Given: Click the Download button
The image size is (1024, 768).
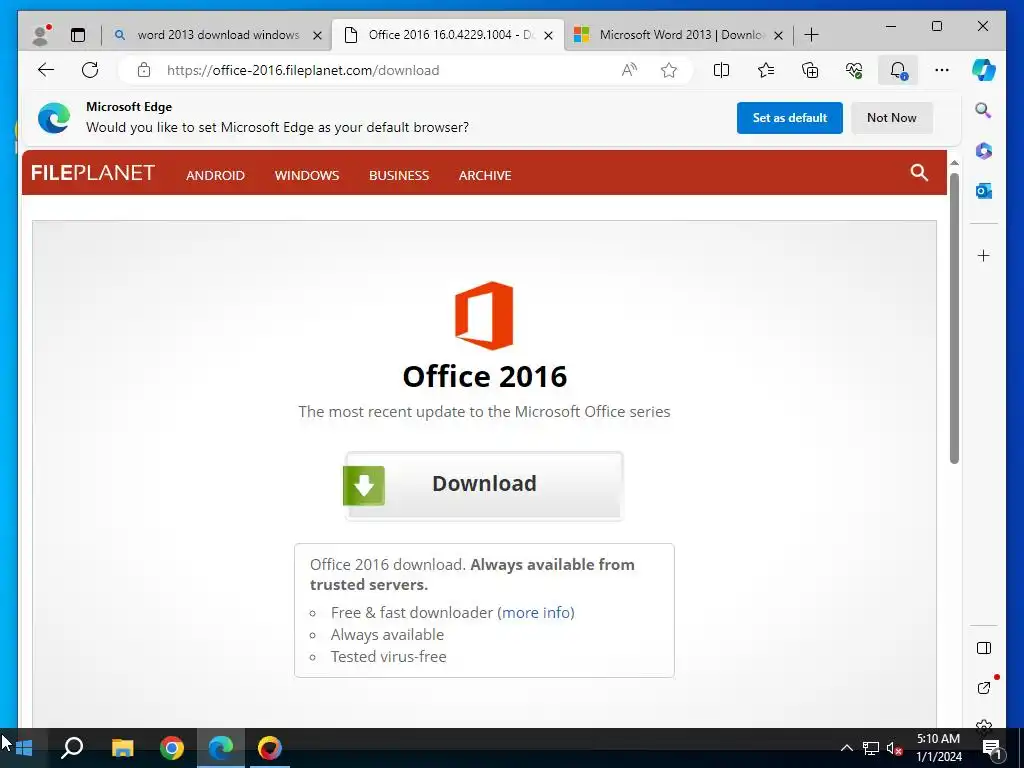Looking at the screenshot, I should click(484, 485).
